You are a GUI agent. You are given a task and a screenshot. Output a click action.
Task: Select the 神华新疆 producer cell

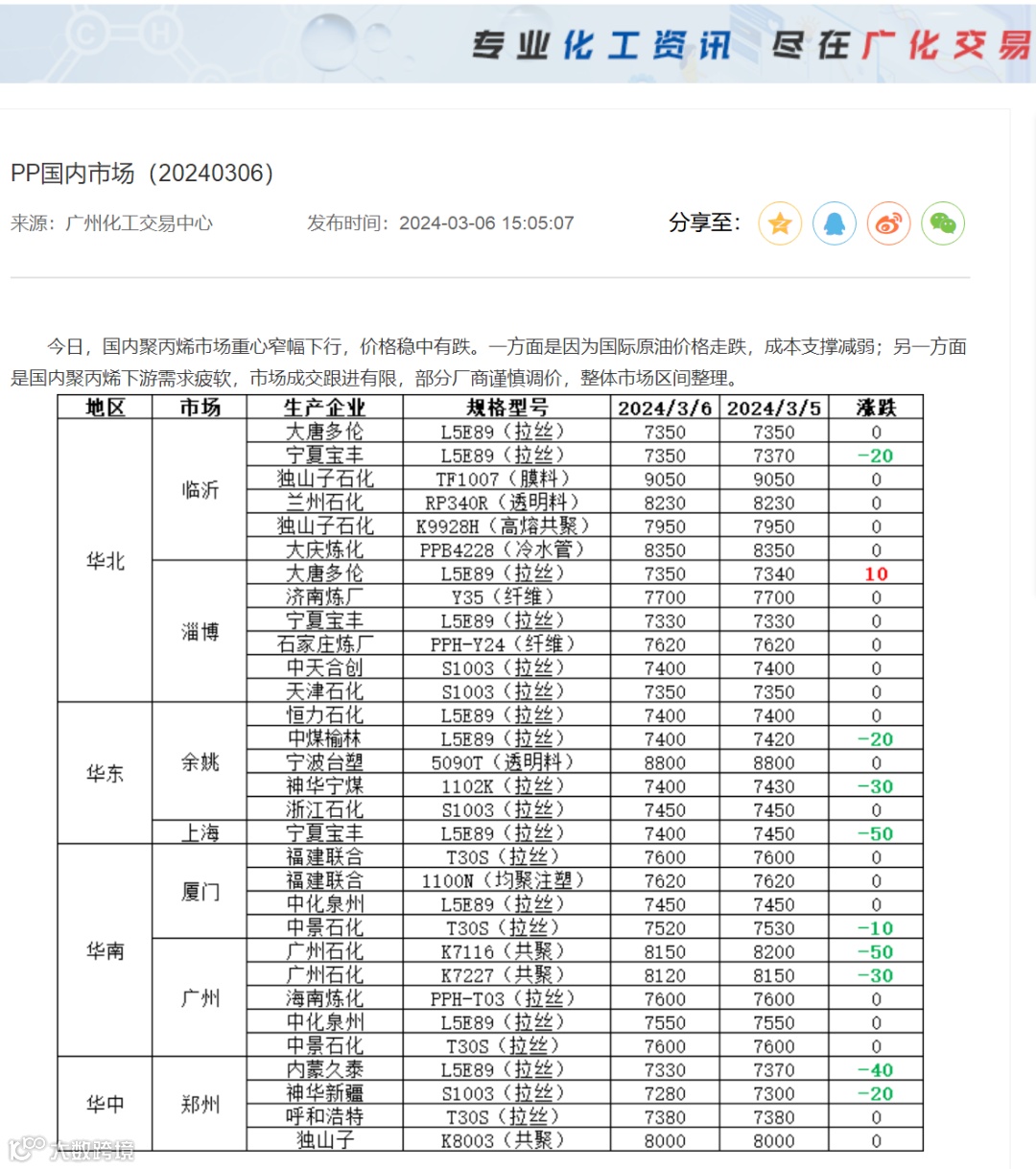pyautogui.click(x=325, y=1093)
